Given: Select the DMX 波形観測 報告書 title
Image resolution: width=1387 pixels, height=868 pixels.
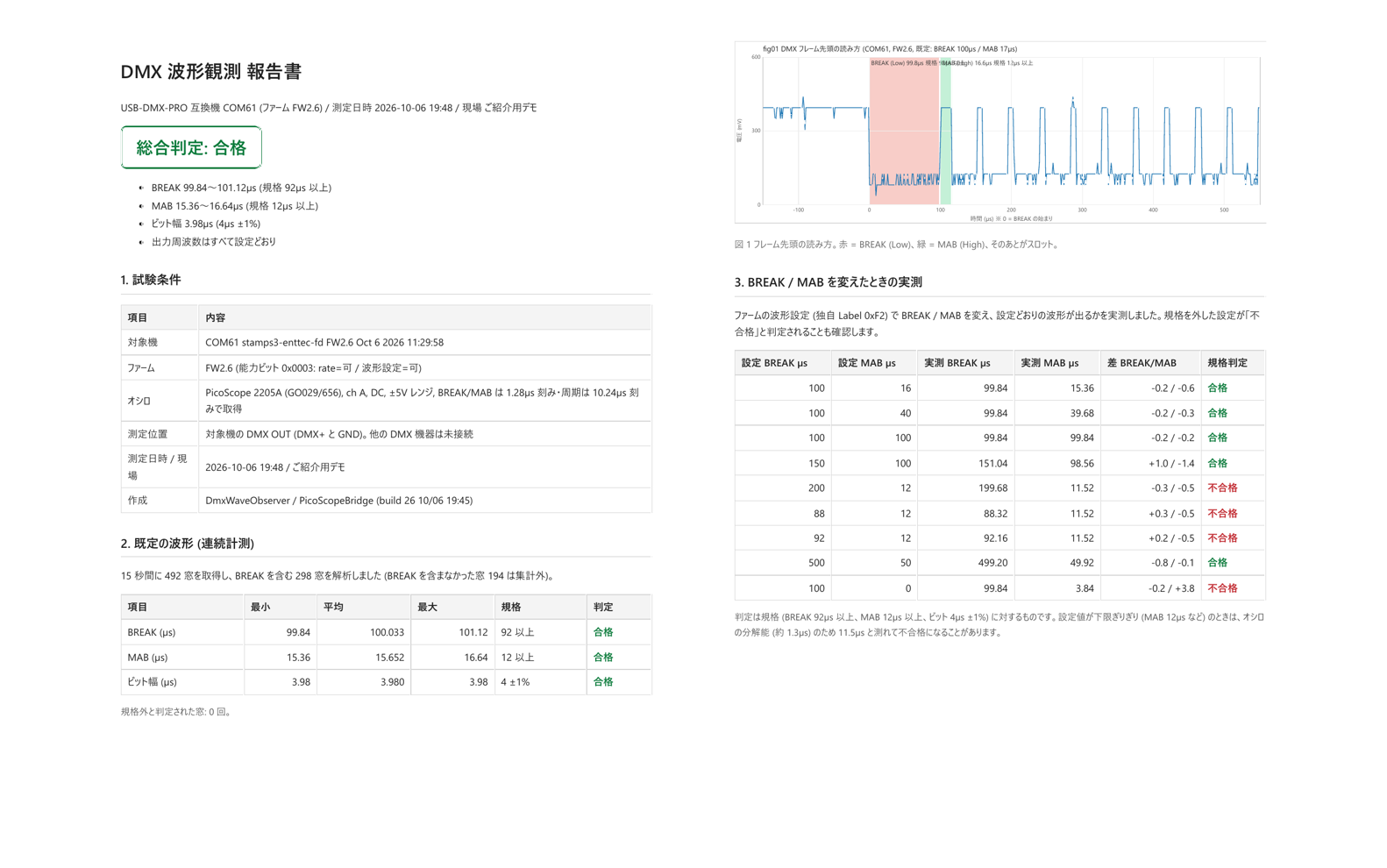Looking at the screenshot, I should click(211, 72).
